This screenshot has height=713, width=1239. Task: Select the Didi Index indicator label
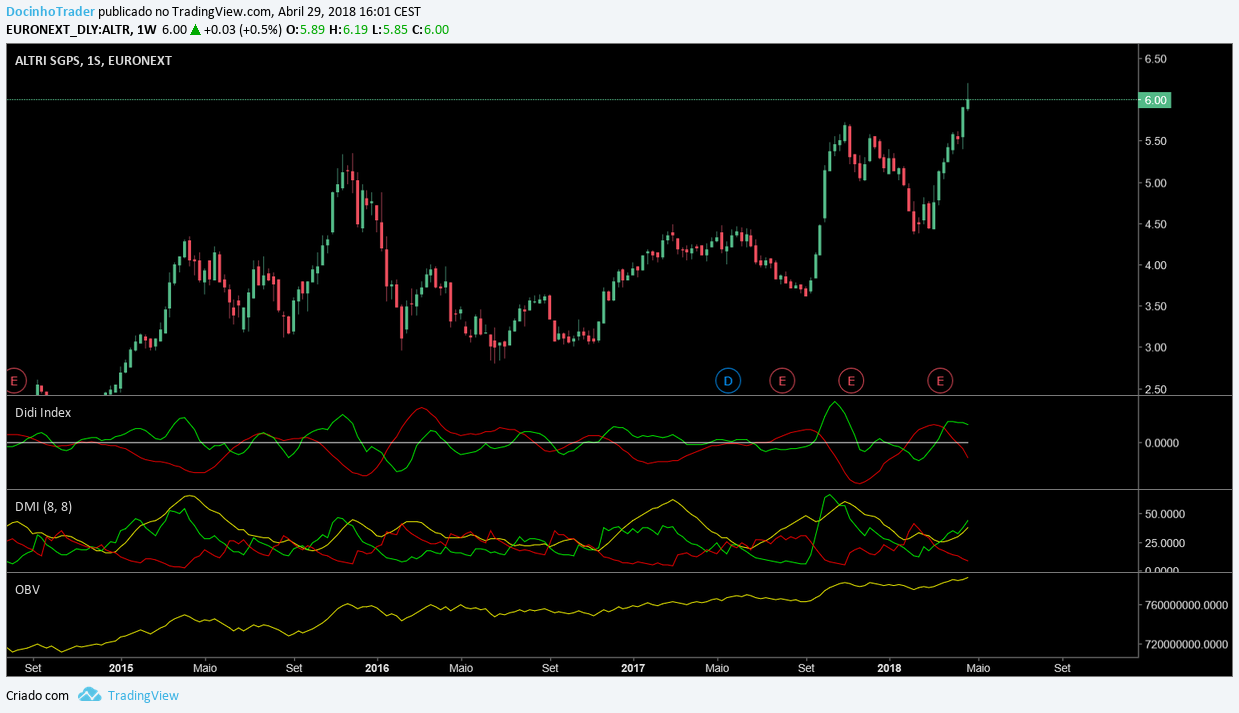click(43, 412)
